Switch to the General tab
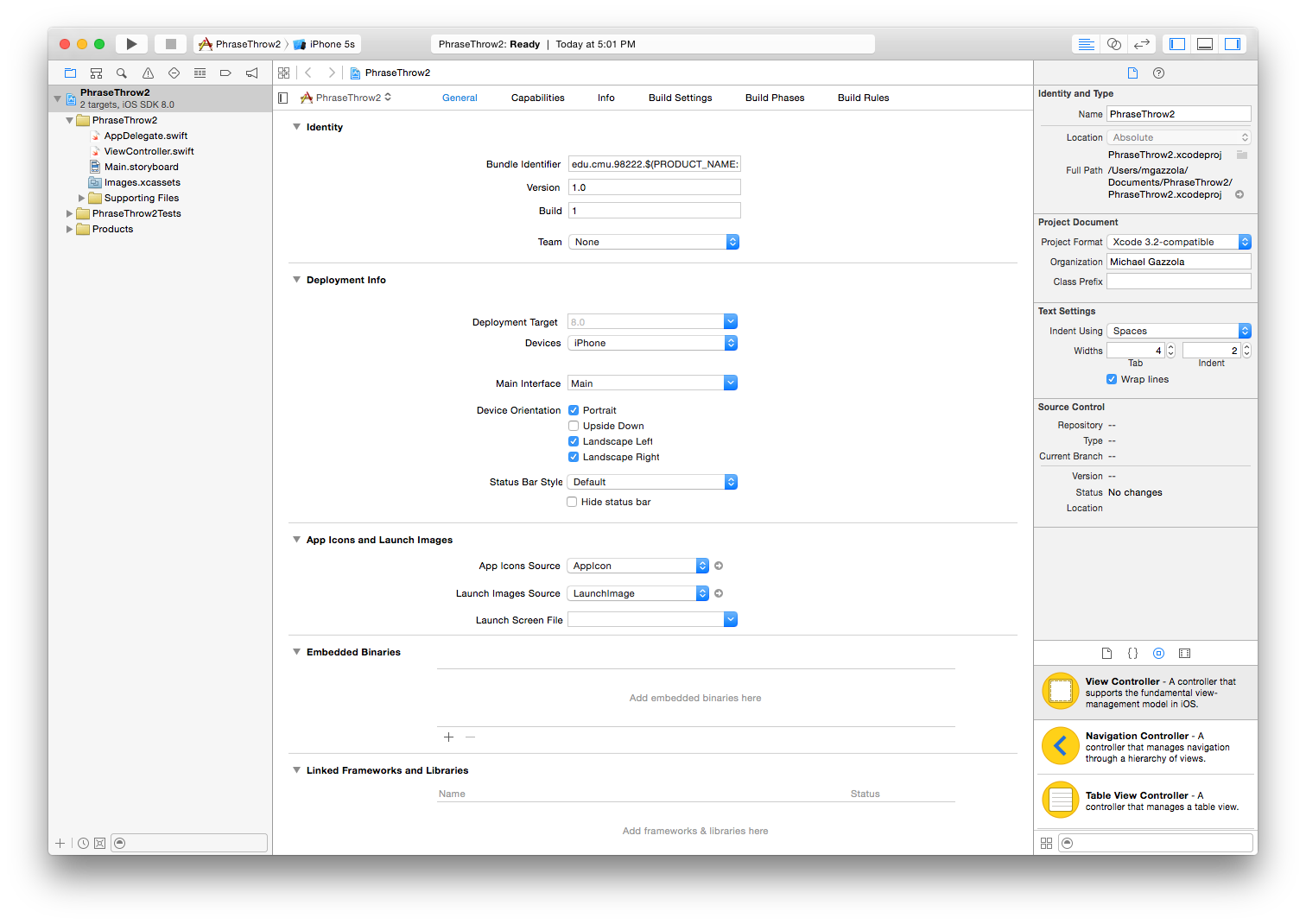This screenshot has width=1306, height=924. 460,98
